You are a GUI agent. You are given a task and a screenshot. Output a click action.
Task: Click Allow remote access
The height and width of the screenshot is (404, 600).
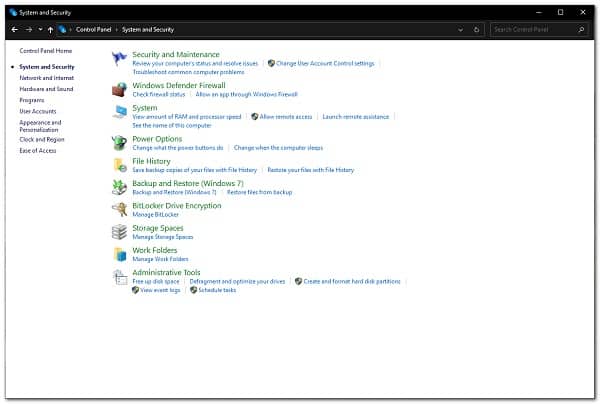click(286, 116)
